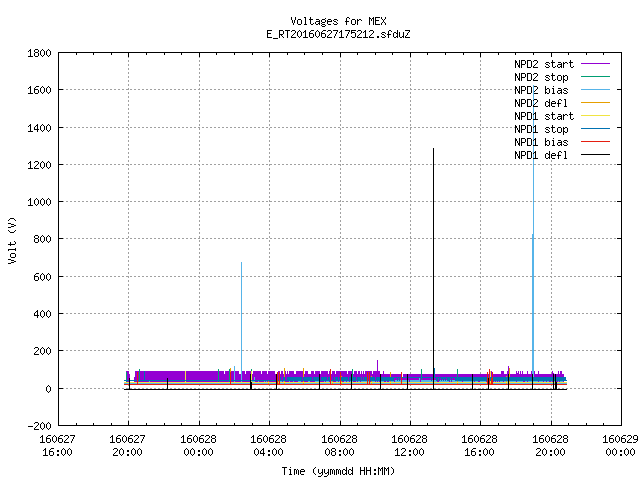Image resolution: width=640 pixels, height=480 pixels.
Task: Click the 1000 y-axis tick label
Action: tap(39, 202)
